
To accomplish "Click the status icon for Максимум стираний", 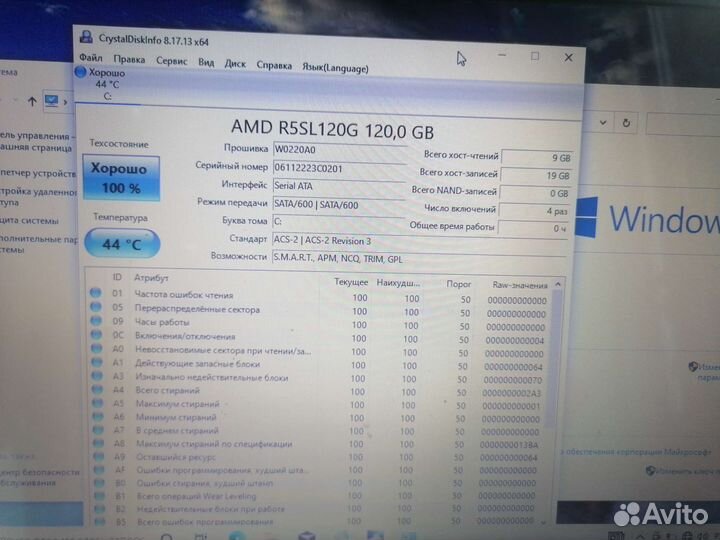I will pos(98,403).
